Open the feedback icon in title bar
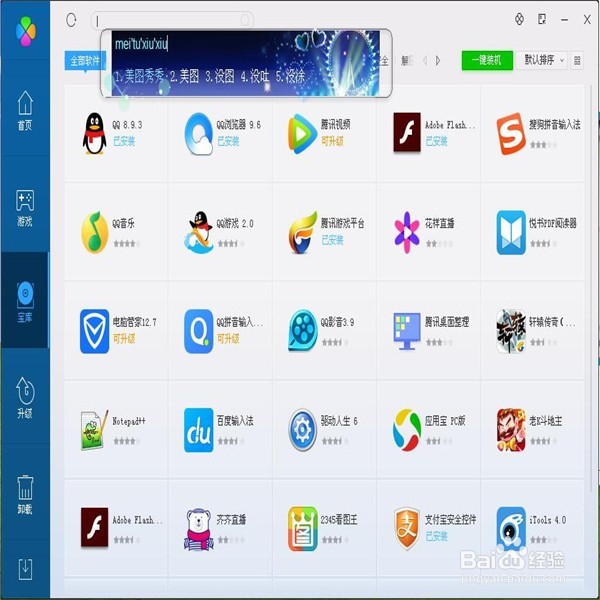600x600 pixels. [542, 19]
